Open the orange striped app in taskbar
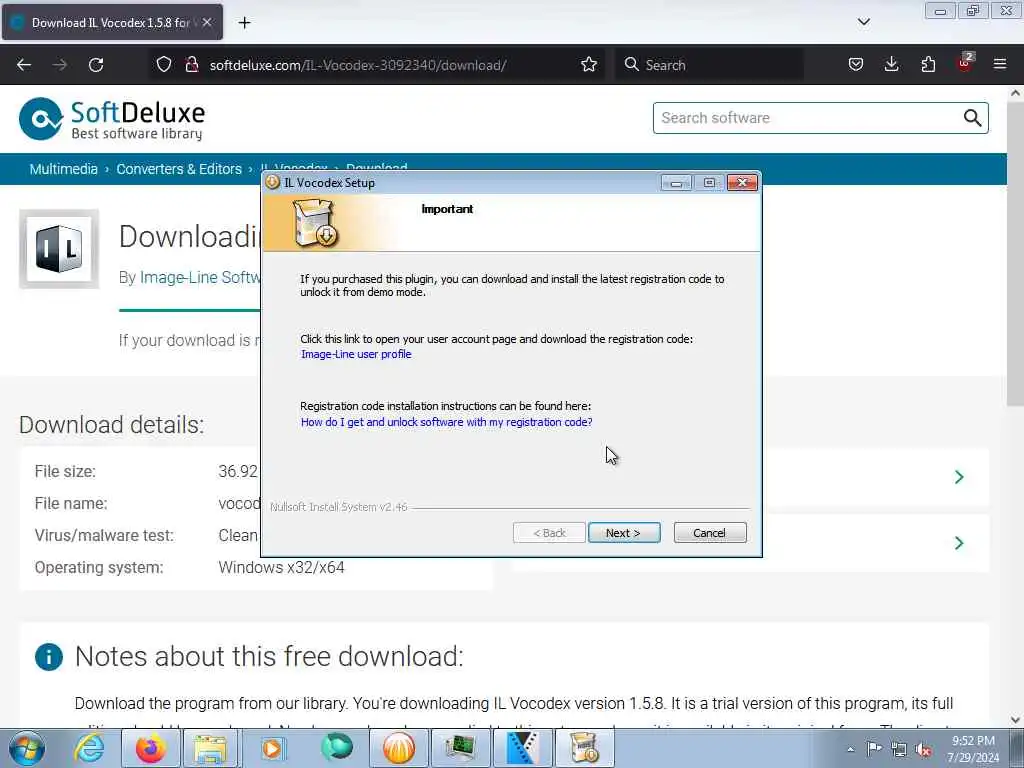 pyautogui.click(x=399, y=748)
